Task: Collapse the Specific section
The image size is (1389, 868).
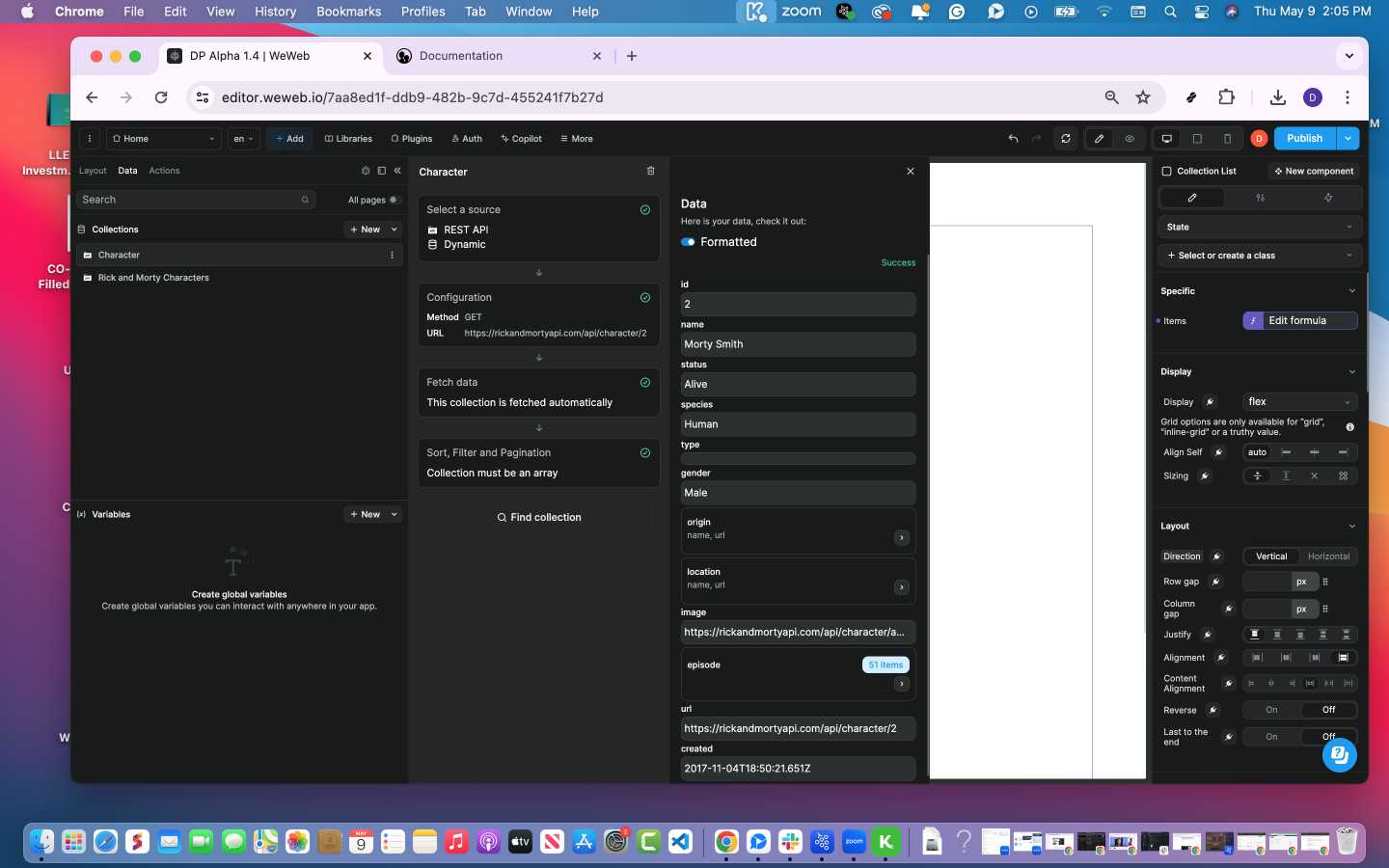Action: point(1351,291)
